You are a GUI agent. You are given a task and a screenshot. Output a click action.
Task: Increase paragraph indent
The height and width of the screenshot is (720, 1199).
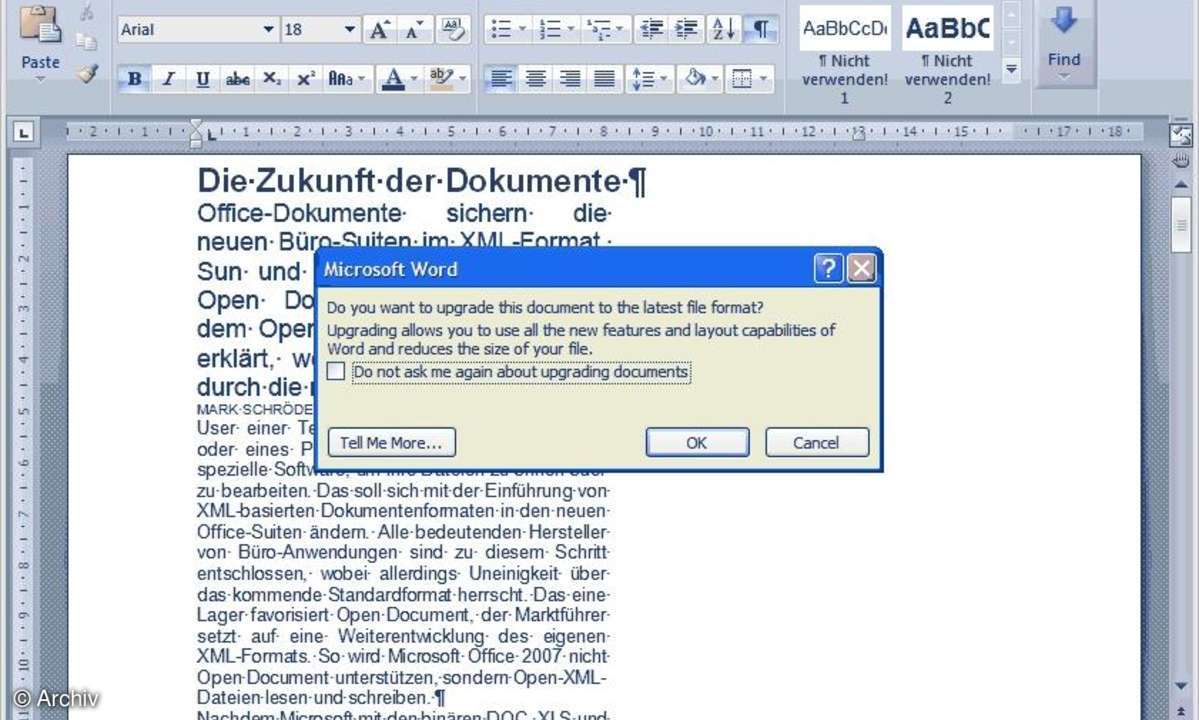687,30
